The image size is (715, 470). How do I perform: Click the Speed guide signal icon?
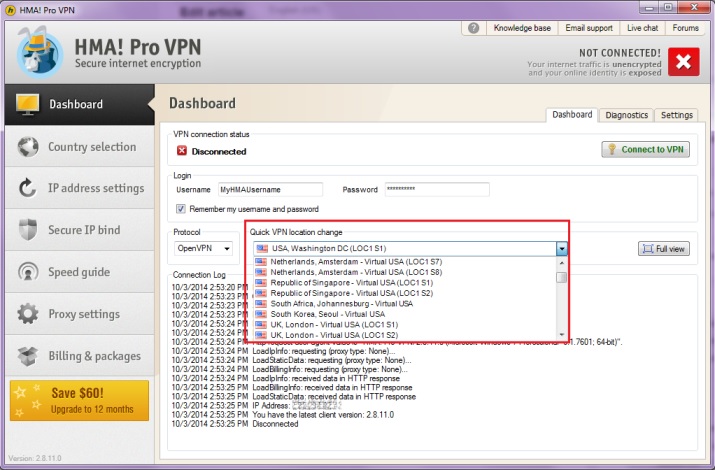(28, 272)
